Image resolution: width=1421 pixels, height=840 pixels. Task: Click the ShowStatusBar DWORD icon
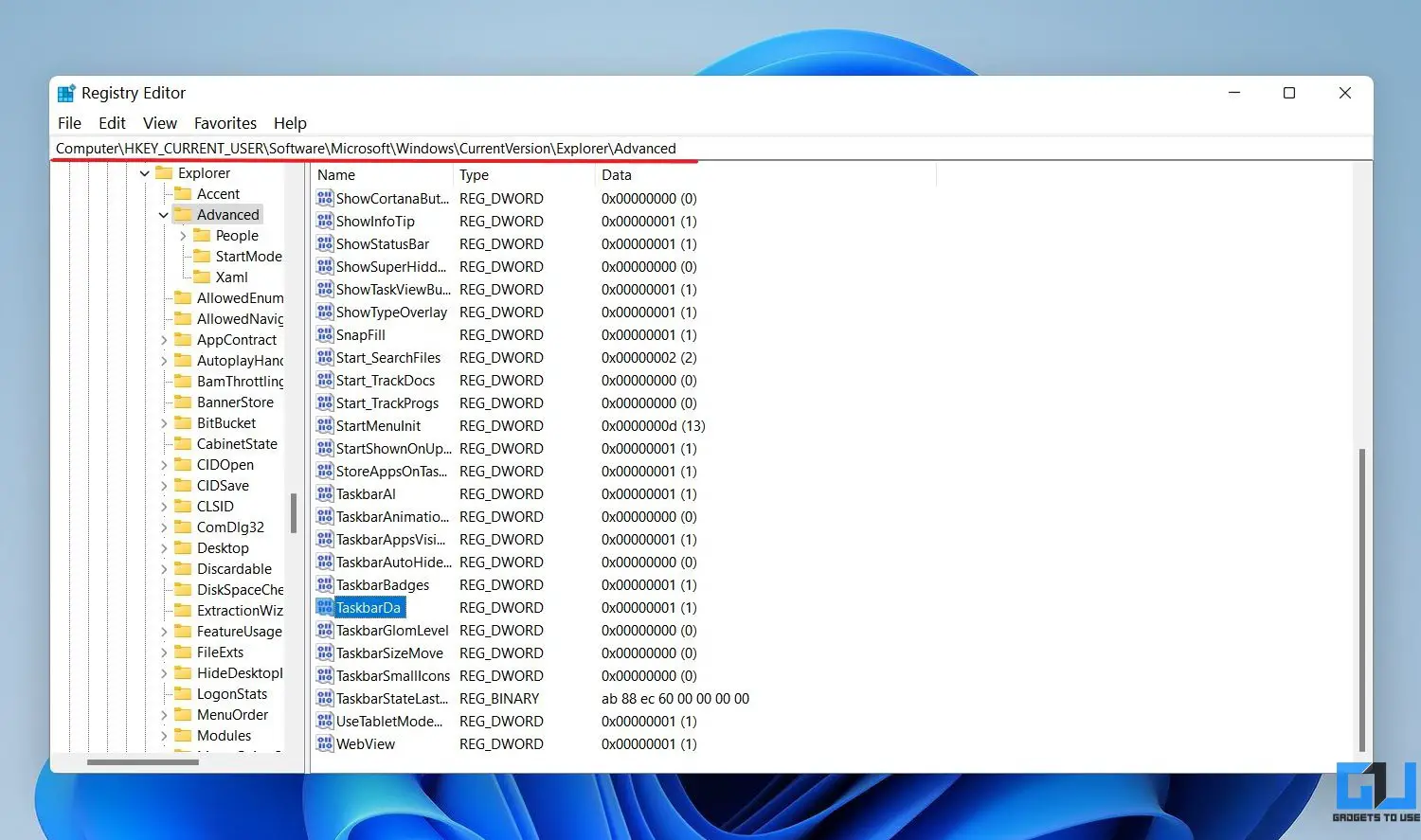[325, 243]
